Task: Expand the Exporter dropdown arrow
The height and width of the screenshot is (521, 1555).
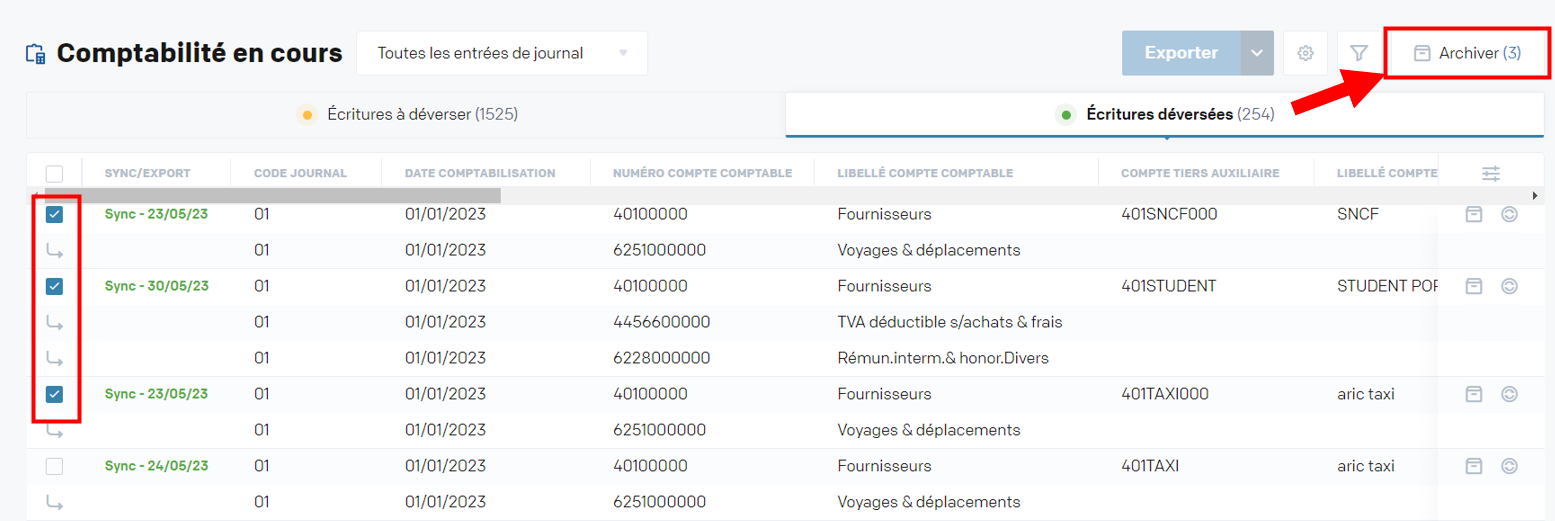Action: tap(1257, 53)
